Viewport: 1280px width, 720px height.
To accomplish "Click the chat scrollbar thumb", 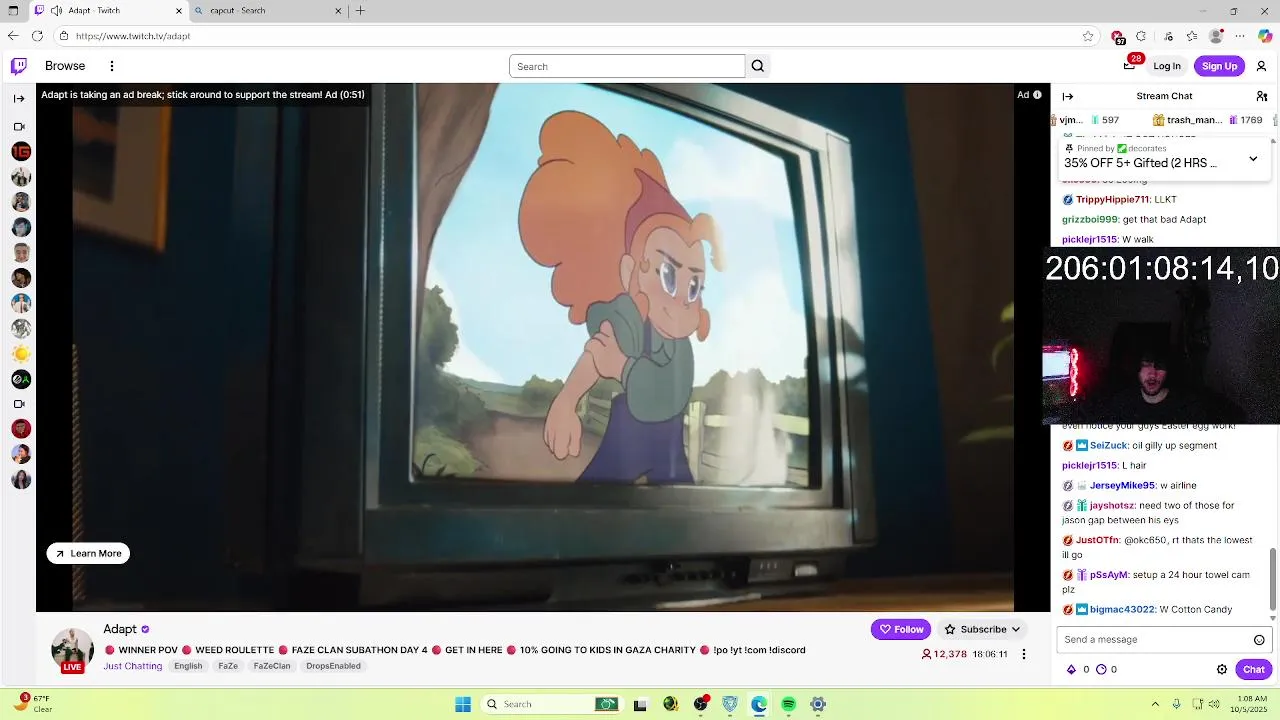I will [1274, 578].
